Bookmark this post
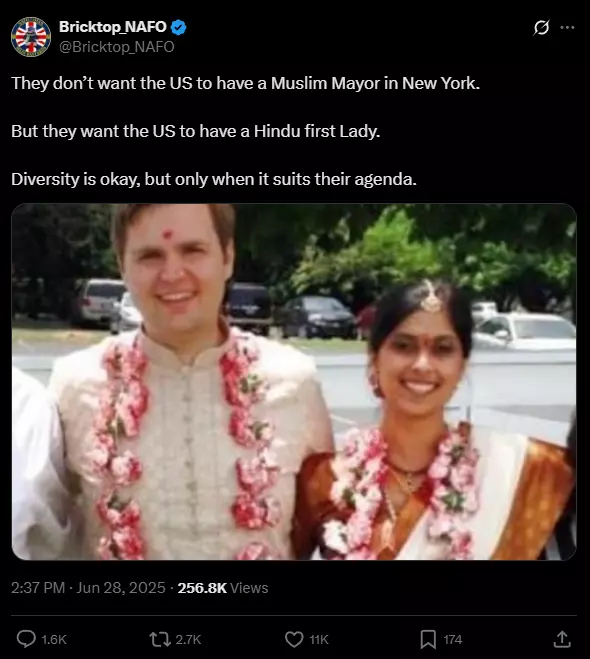The image size is (590, 659). tap(428, 639)
